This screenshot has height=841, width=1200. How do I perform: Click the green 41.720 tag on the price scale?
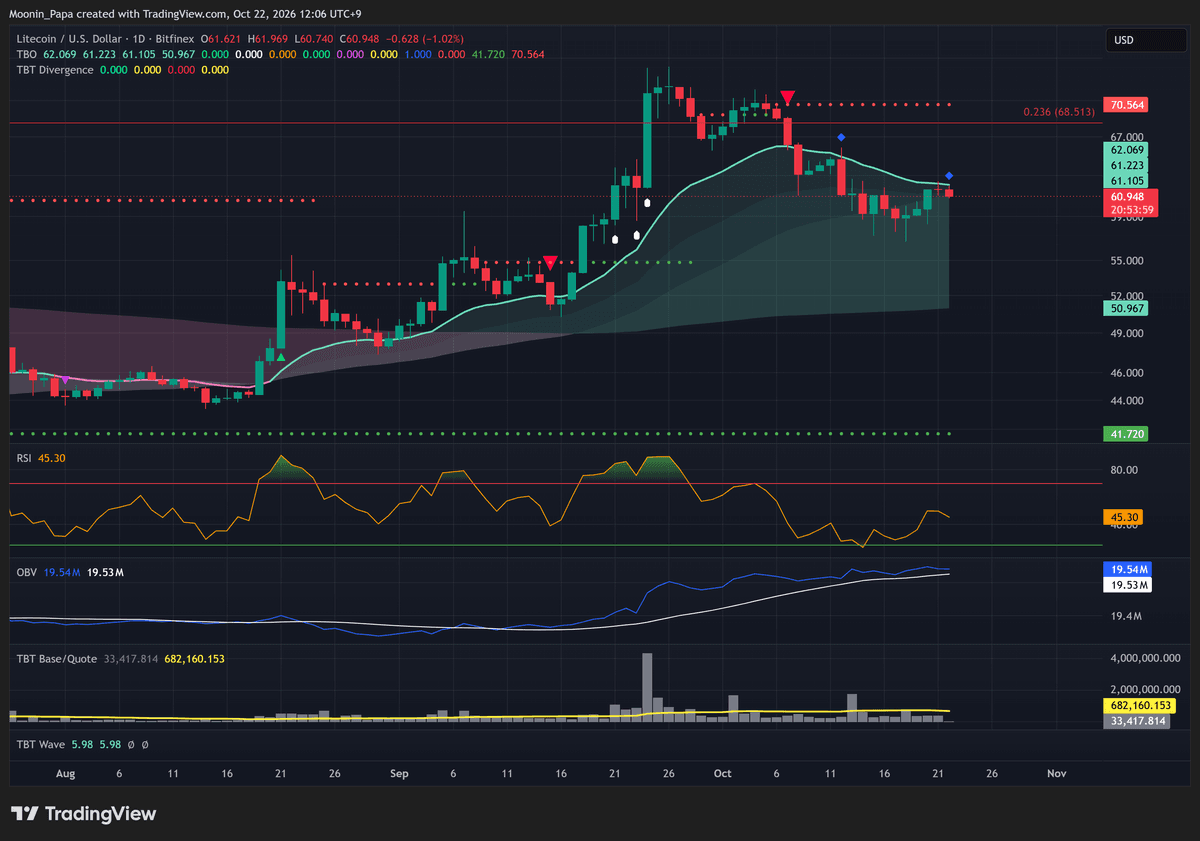click(1128, 434)
